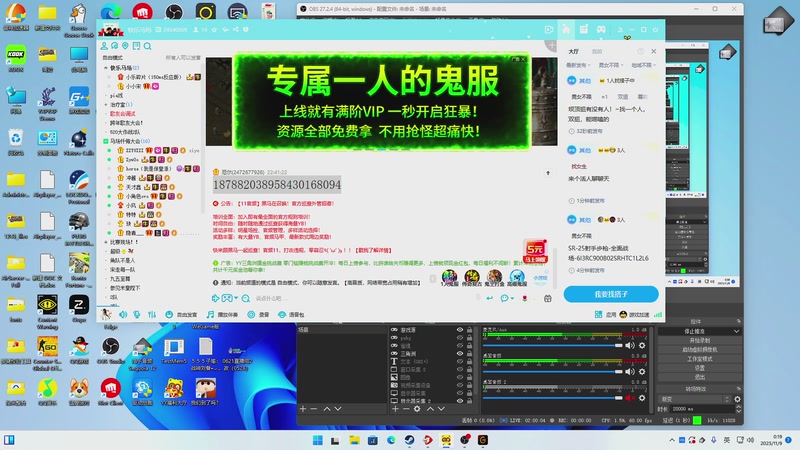
Task: Click the 录音 record button in YY
Action: tap(258, 315)
